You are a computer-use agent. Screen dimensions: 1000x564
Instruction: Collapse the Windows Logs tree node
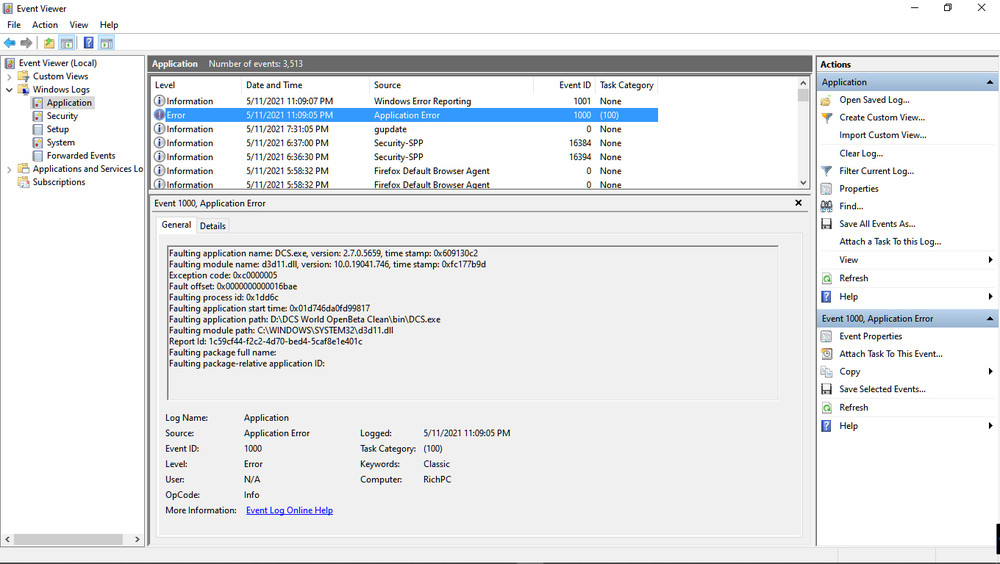click(10, 89)
